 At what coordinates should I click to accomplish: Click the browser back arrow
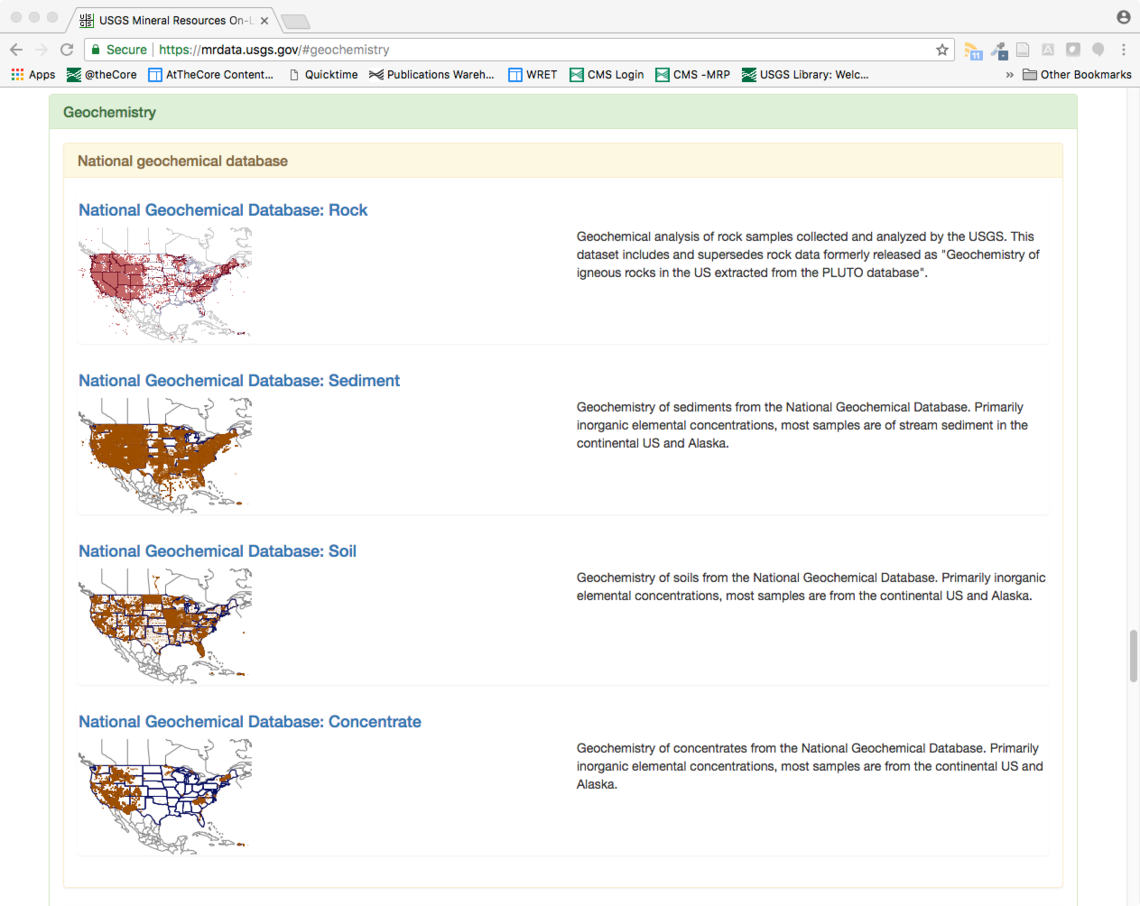click(16, 49)
